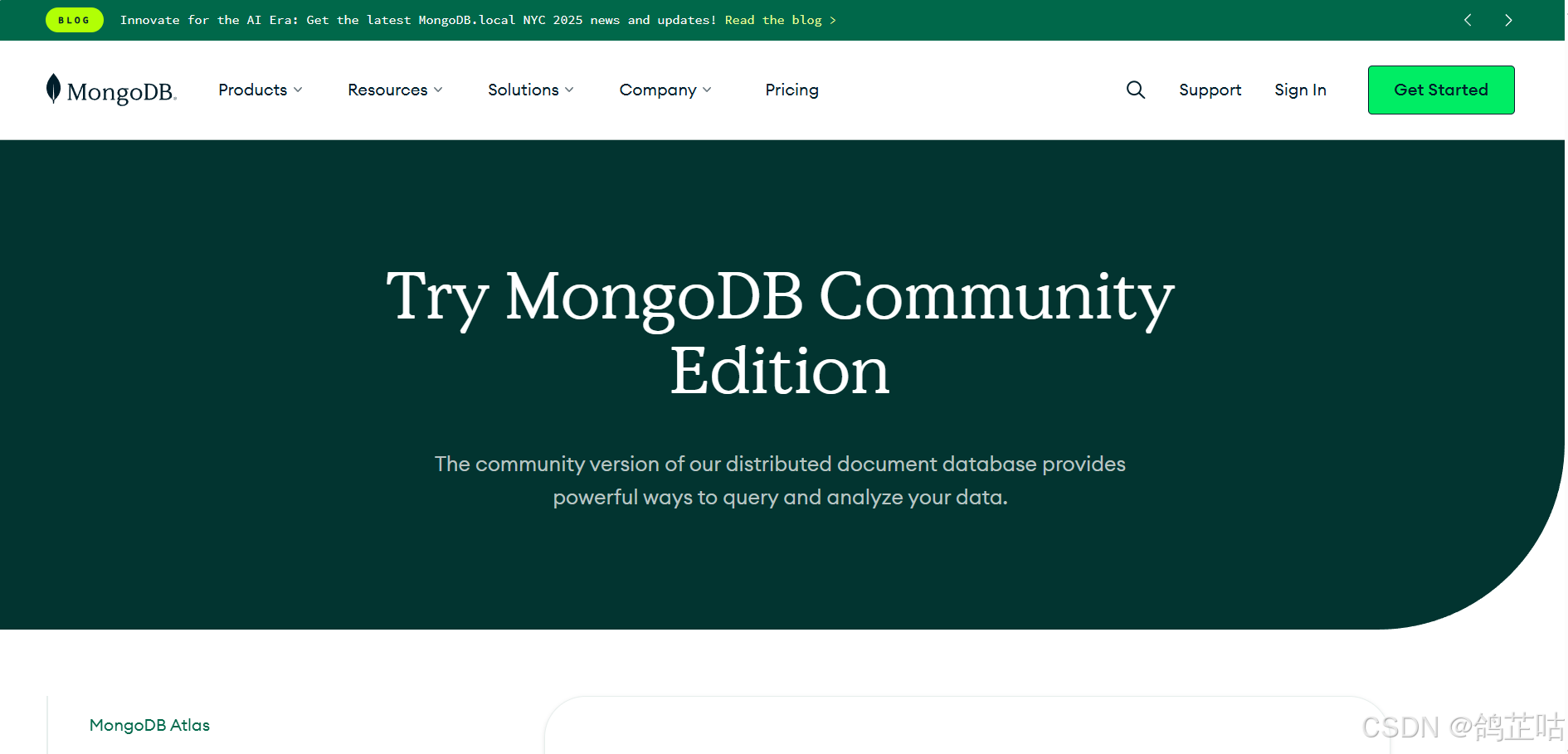Expand the Resources menu

pyautogui.click(x=395, y=90)
